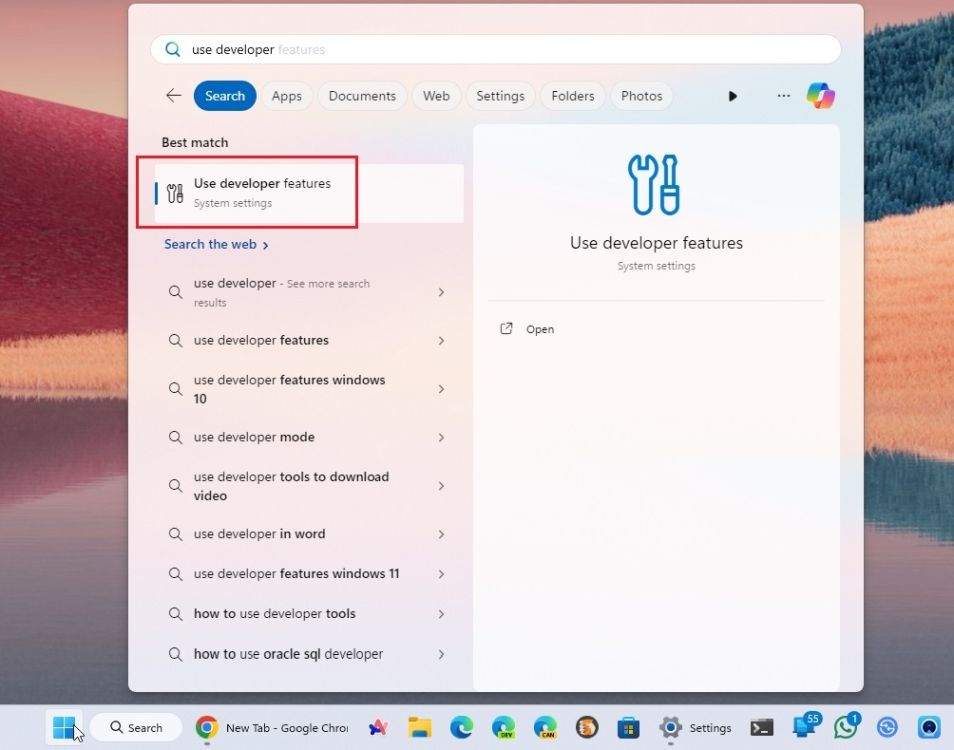Launch Windows Terminal from the taskbar
This screenshot has height=750, width=954.
[762, 728]
